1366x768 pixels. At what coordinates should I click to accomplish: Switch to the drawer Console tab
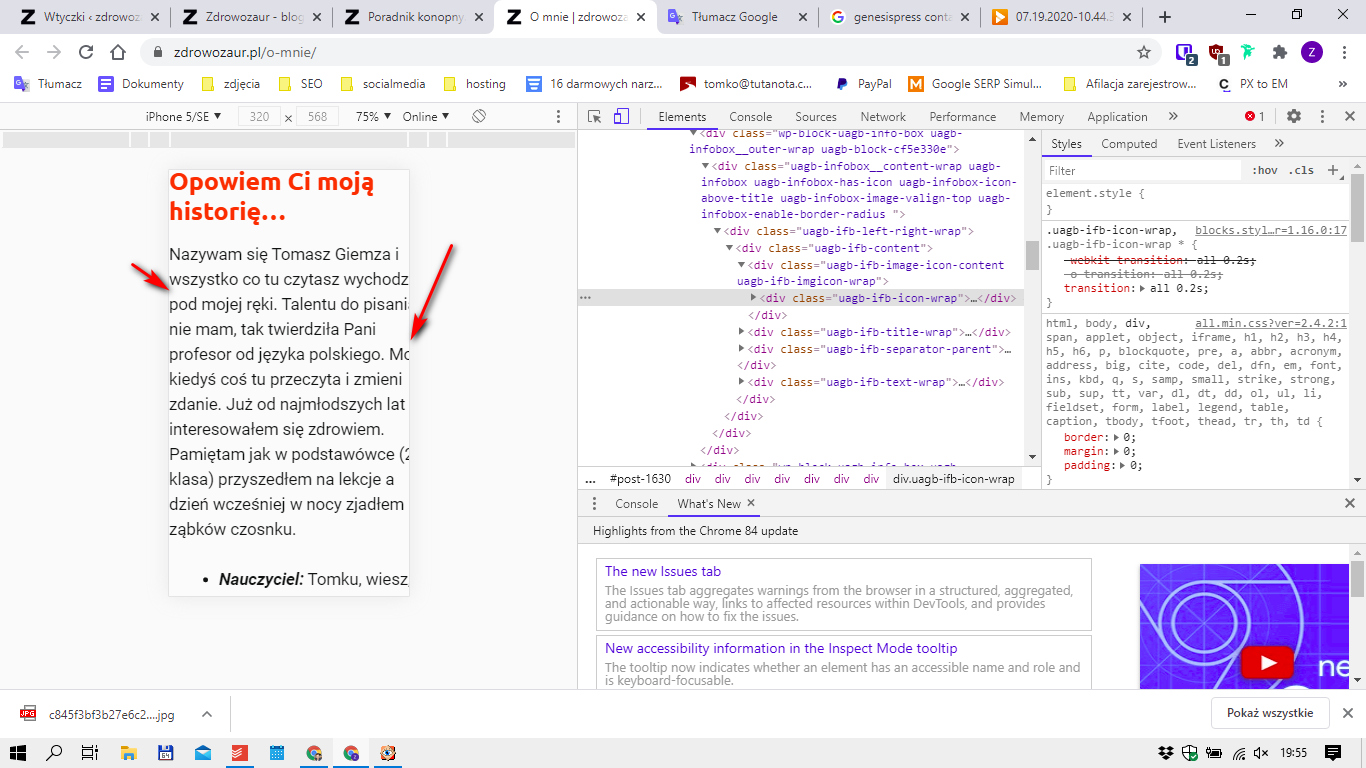[636, 504]
